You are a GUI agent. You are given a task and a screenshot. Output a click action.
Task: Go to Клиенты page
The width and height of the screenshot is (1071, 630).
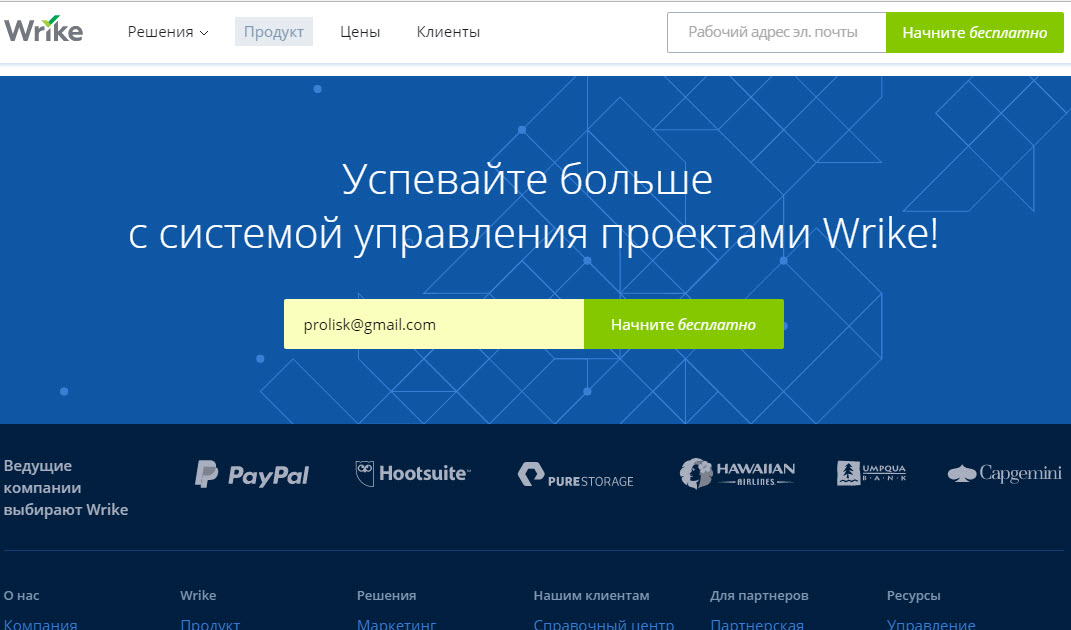click(x=448, y=32)
